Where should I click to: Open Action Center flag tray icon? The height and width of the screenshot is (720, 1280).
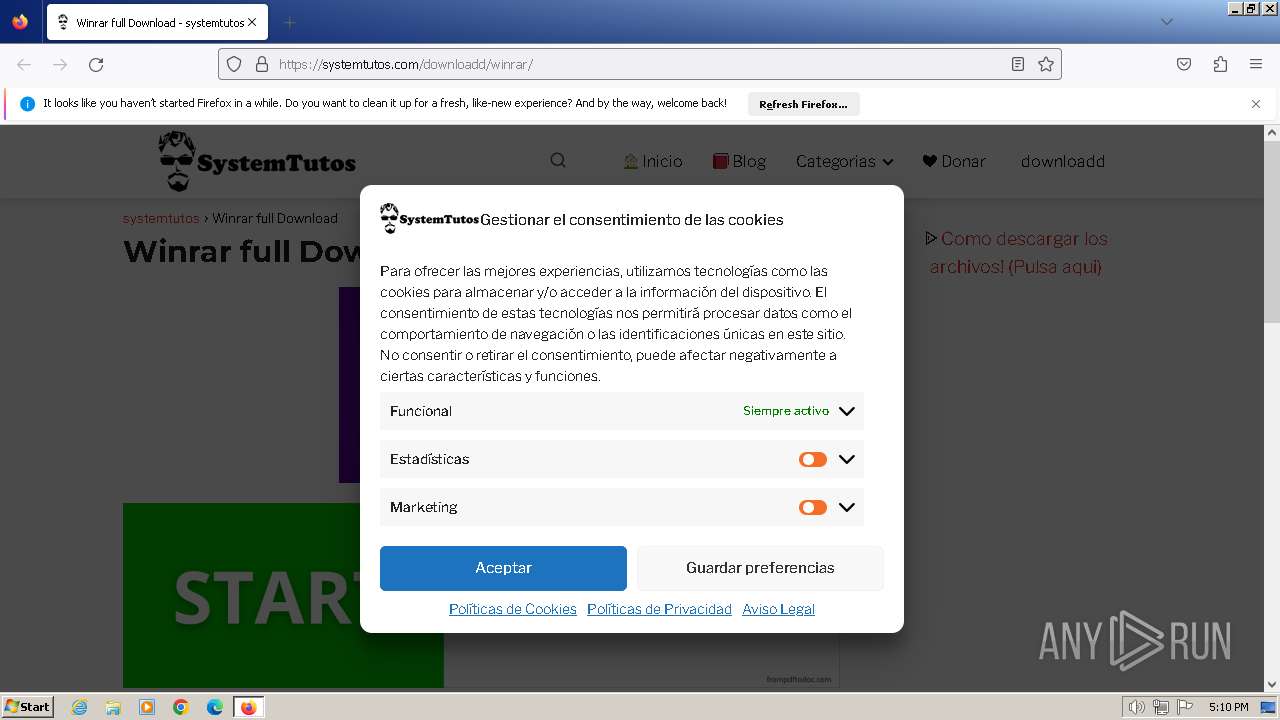(1185, 707)
